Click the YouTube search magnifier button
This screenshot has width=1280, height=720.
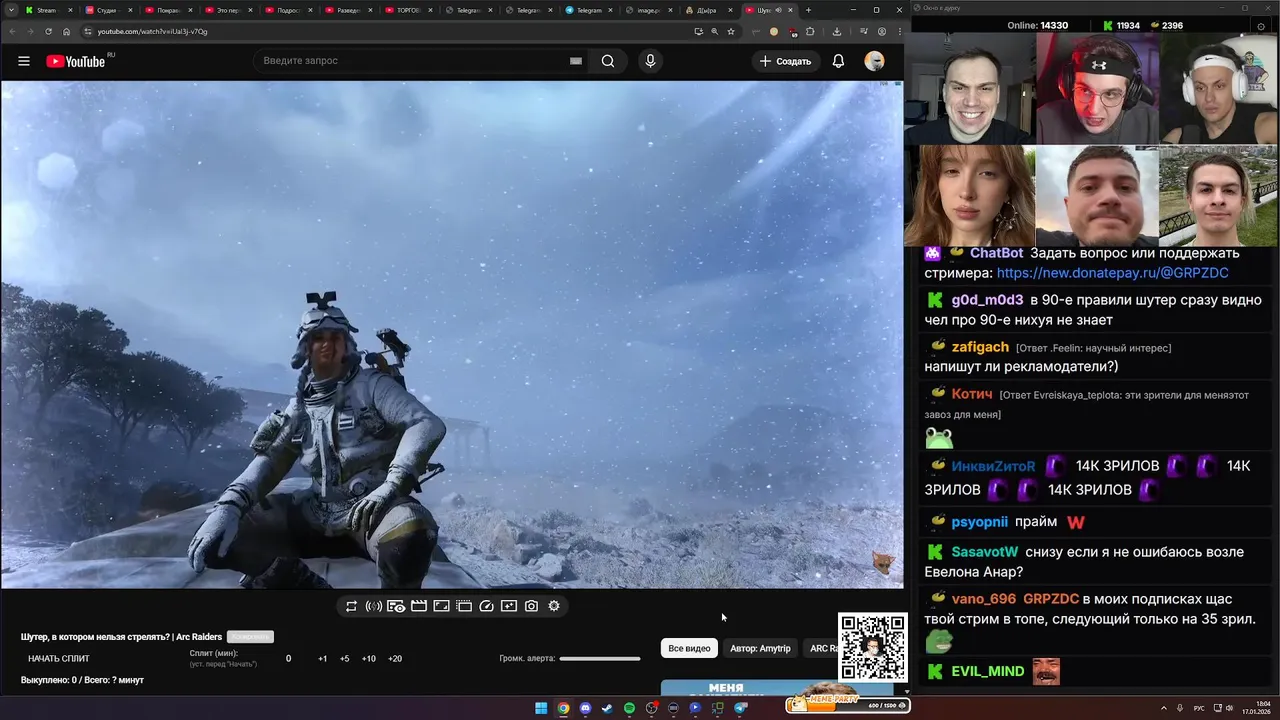tap(608, 61)
